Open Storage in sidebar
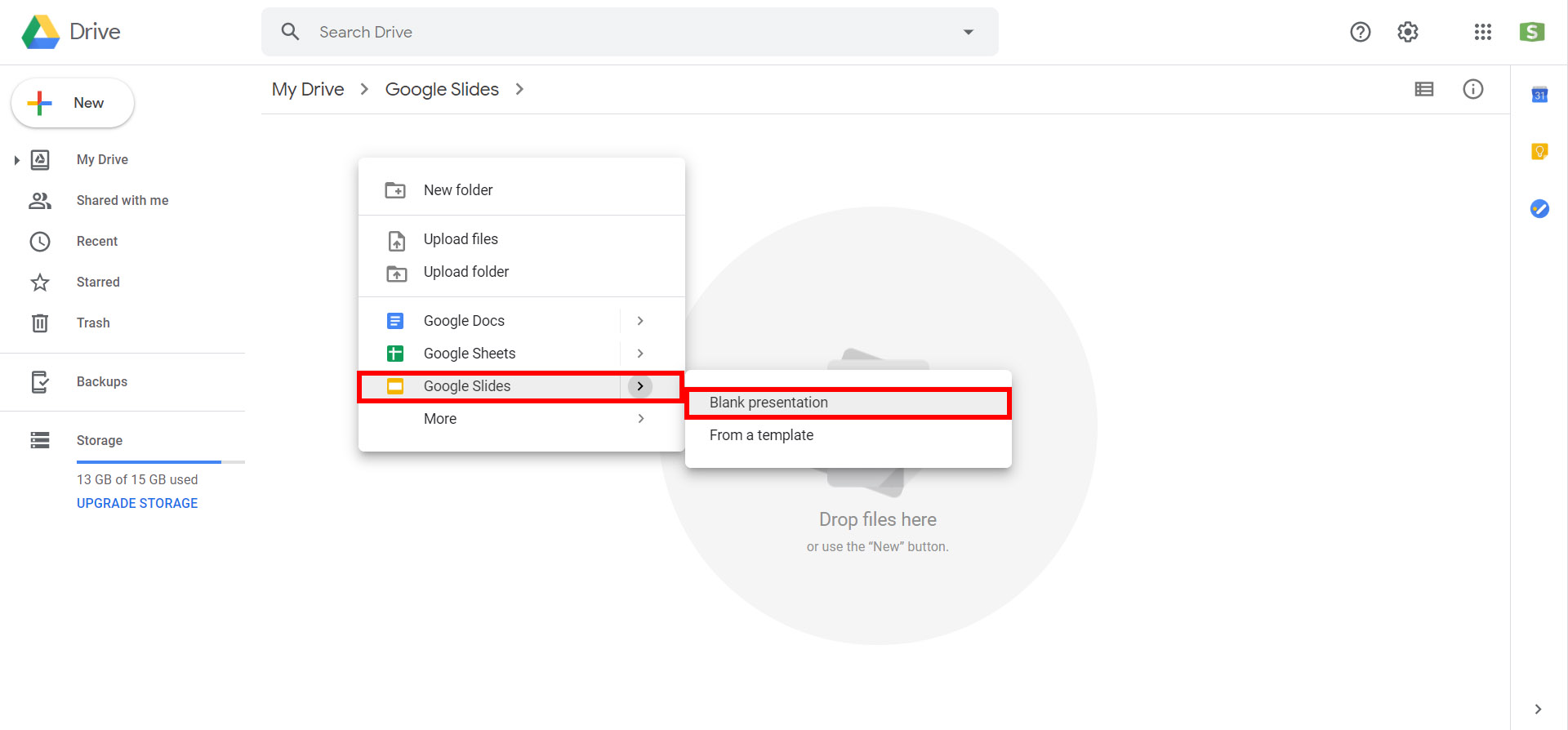This screenshot has height=730, width=1568. [100, 441]
